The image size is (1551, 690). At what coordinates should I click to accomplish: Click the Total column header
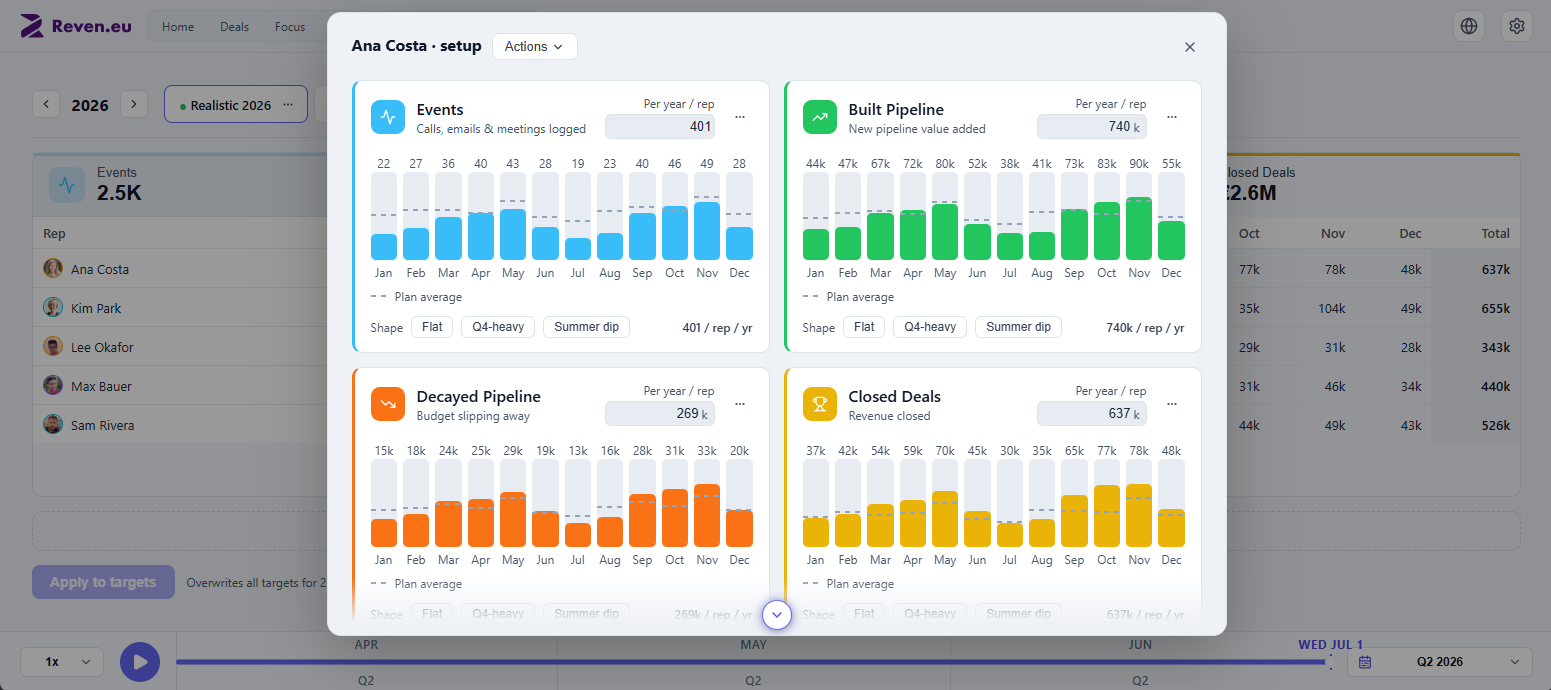tap(1496, 233)
